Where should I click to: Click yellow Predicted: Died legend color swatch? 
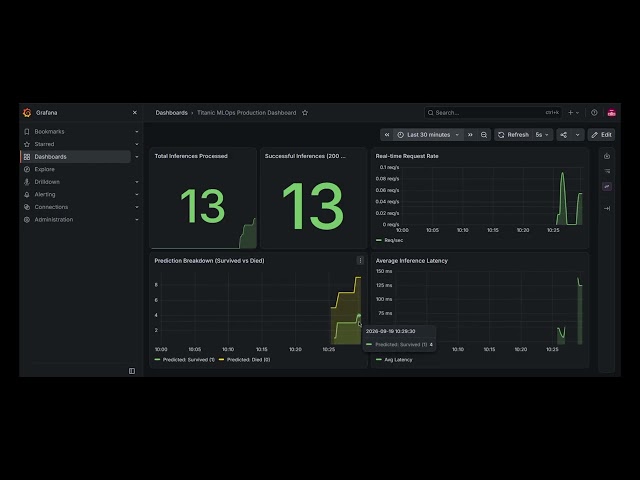222,360
